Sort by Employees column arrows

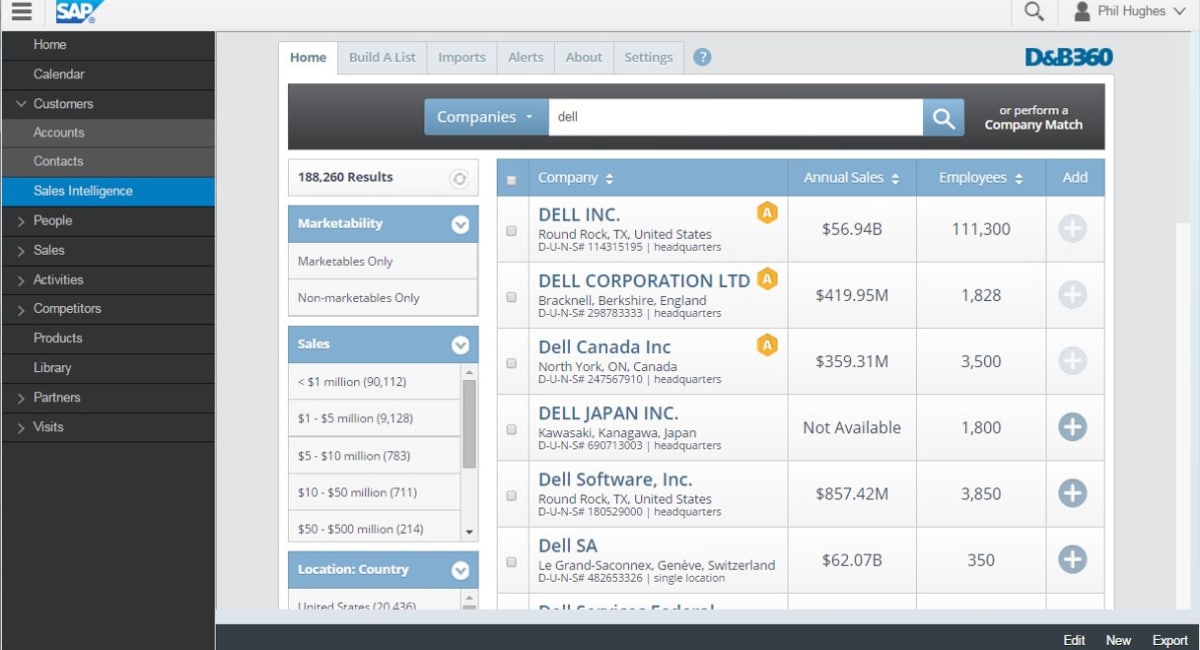tap(1018, 178)
